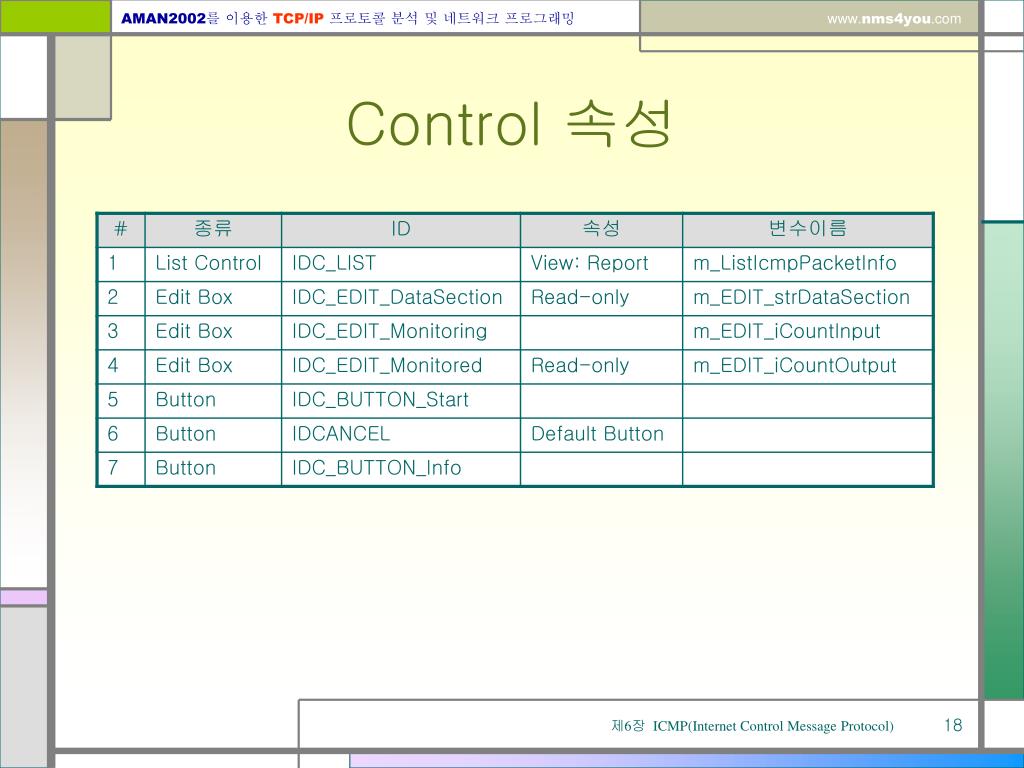Click table header cell '변수이름'
The width and height of the screenshot is (1024, 768).
807,229
